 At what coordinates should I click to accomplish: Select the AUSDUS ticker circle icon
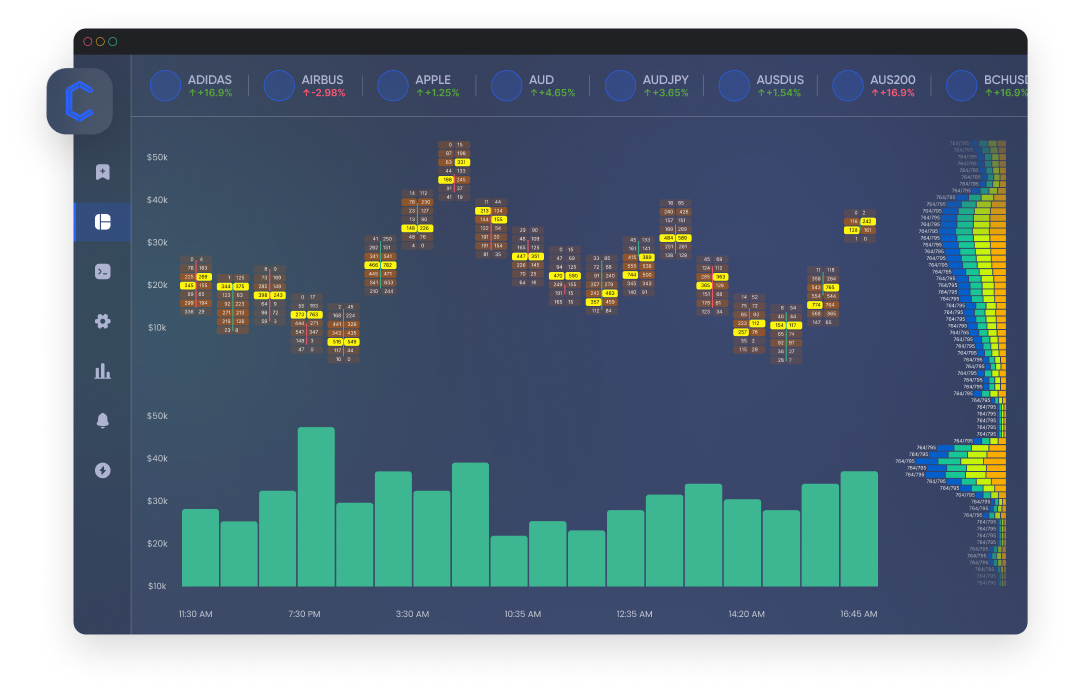[x=734, y=86]
